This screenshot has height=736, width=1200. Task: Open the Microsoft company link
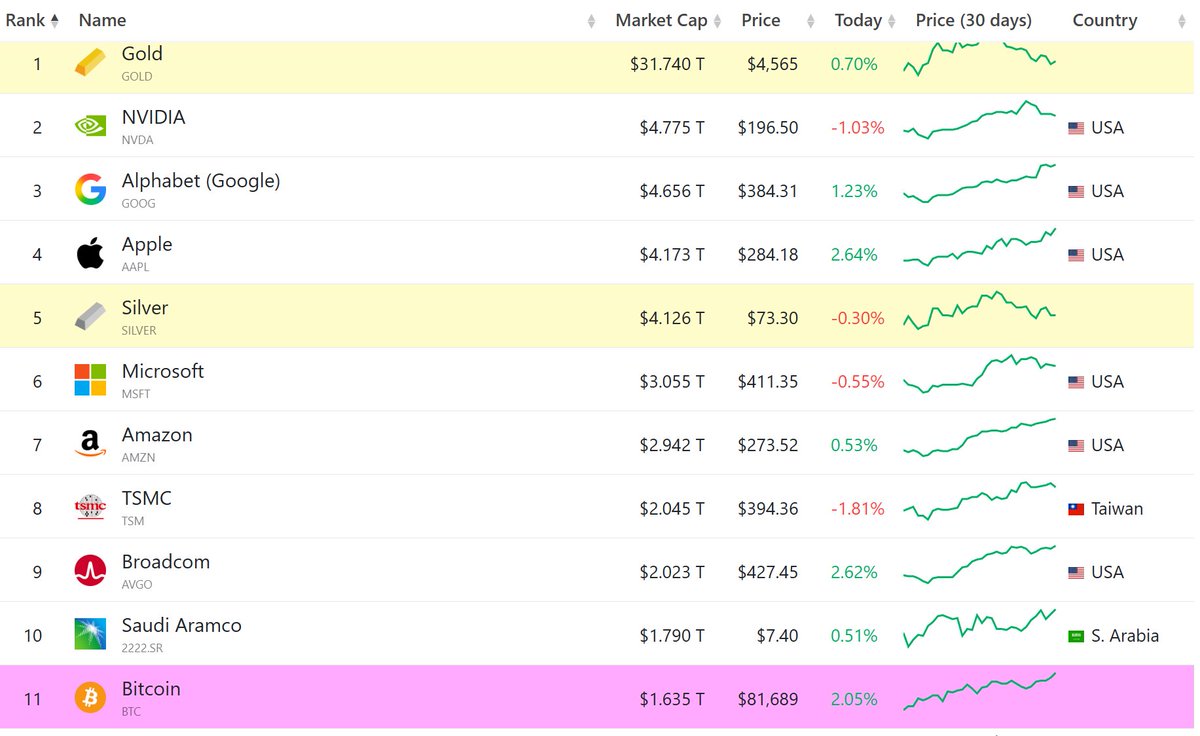[163, 371]
